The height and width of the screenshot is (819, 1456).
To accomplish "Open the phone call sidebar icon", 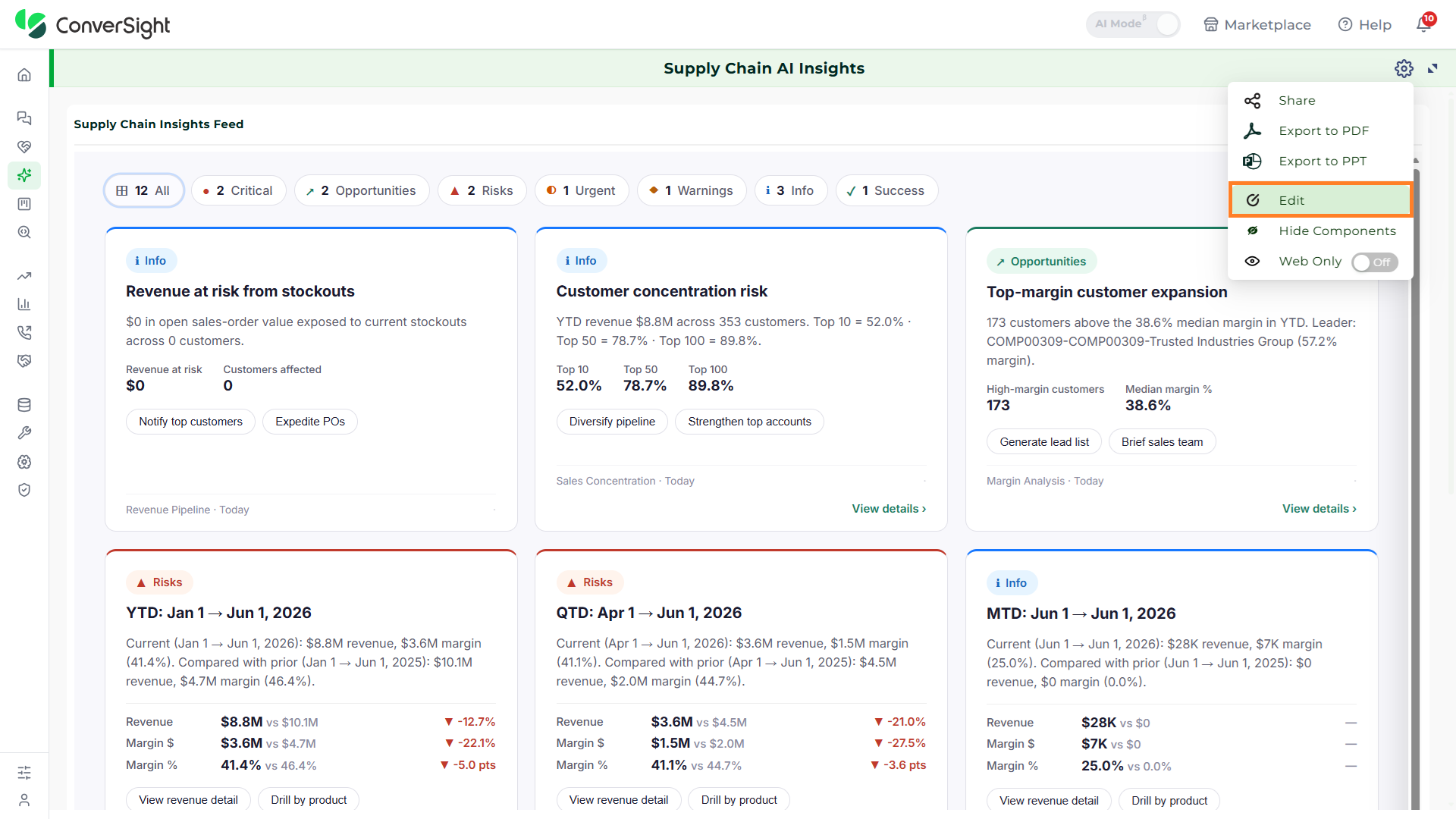I will (24, 332).
